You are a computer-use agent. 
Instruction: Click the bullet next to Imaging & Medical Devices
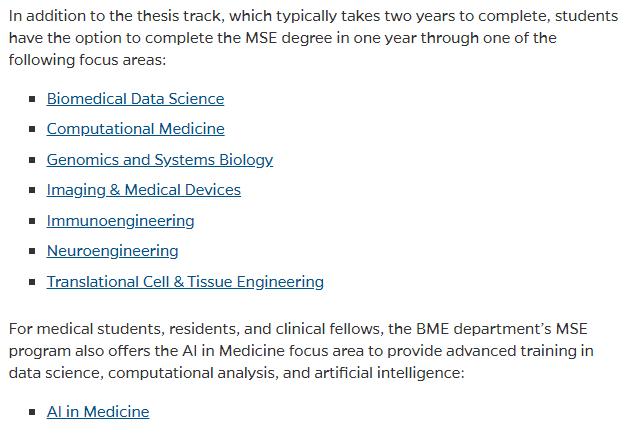[32, 190]
